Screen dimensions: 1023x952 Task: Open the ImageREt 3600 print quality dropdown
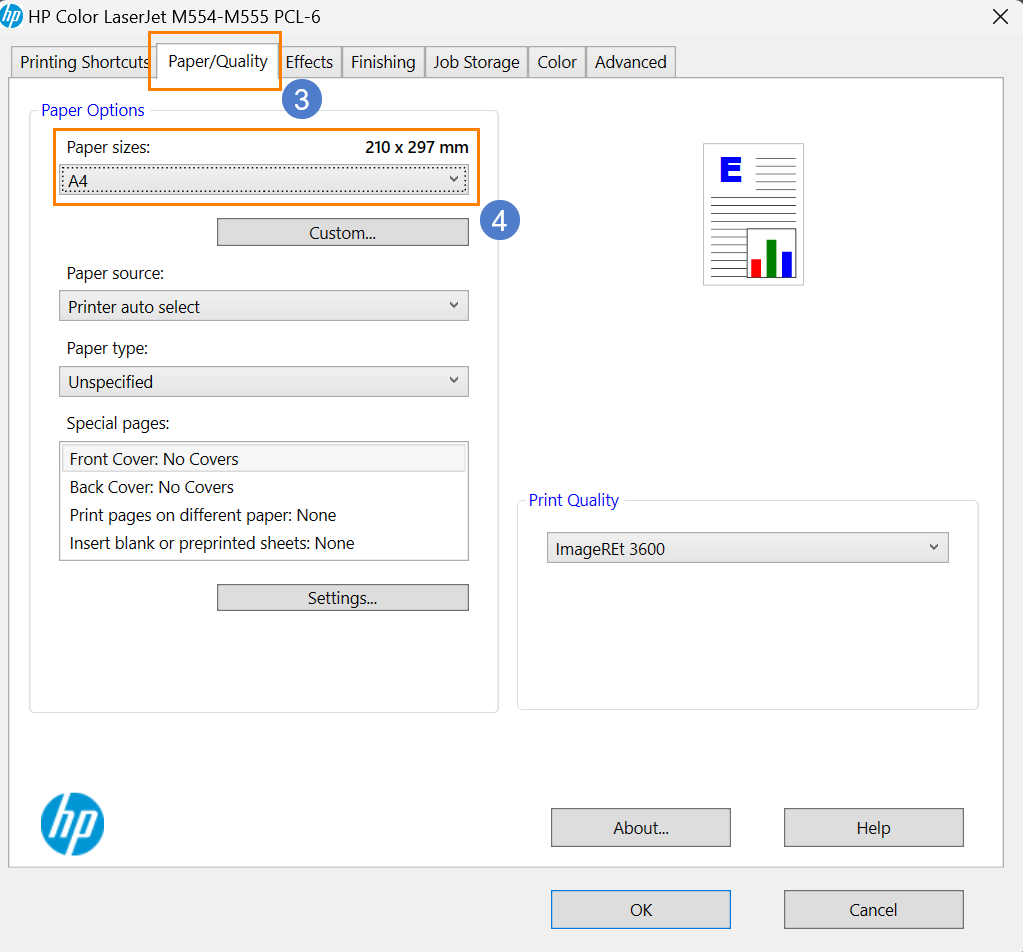(748, 548)
